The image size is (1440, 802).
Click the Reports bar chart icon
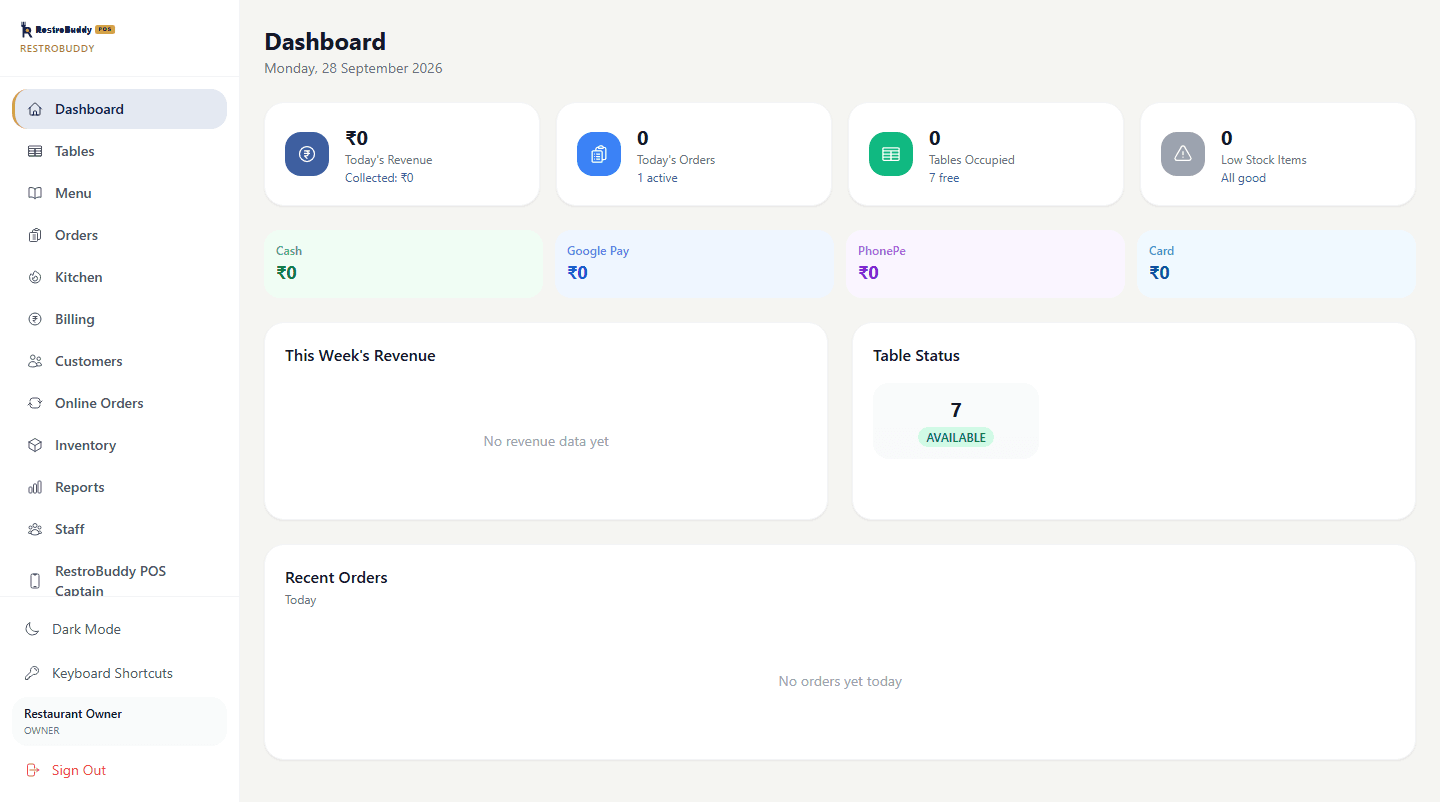(x=35, y=487)
